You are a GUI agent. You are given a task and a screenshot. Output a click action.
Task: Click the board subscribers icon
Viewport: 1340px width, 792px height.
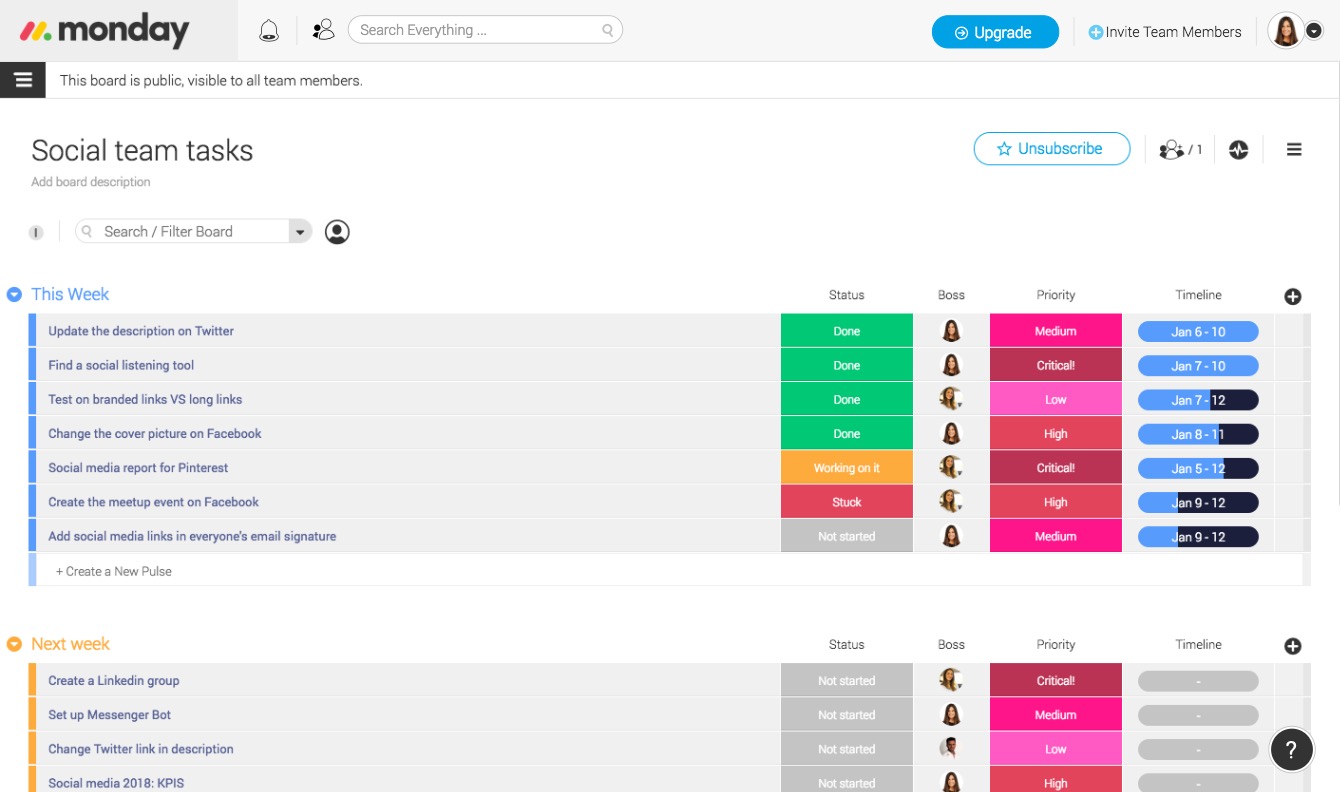coord(1179,150)
